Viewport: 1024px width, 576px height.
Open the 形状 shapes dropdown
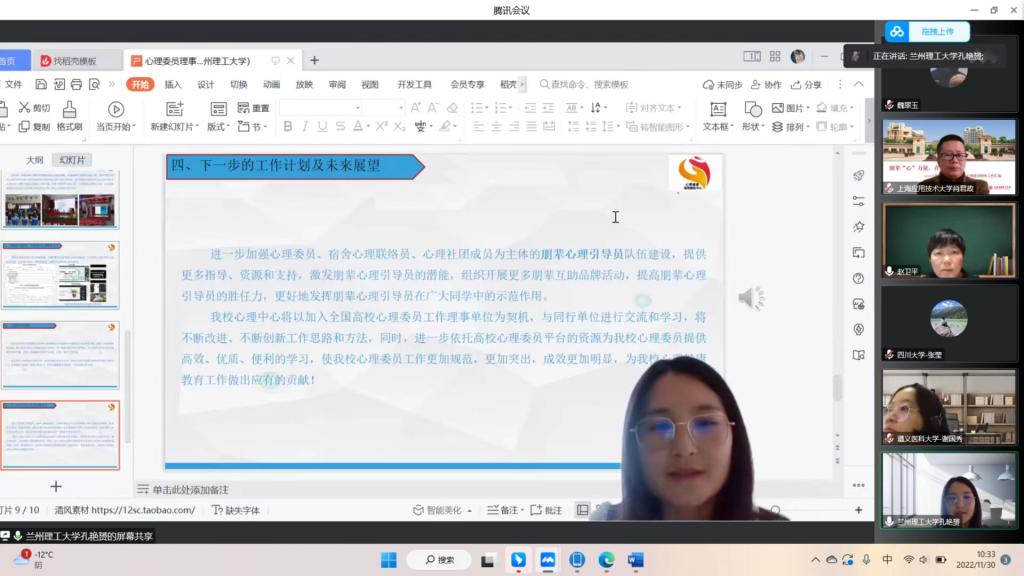[x=752, y=127]
